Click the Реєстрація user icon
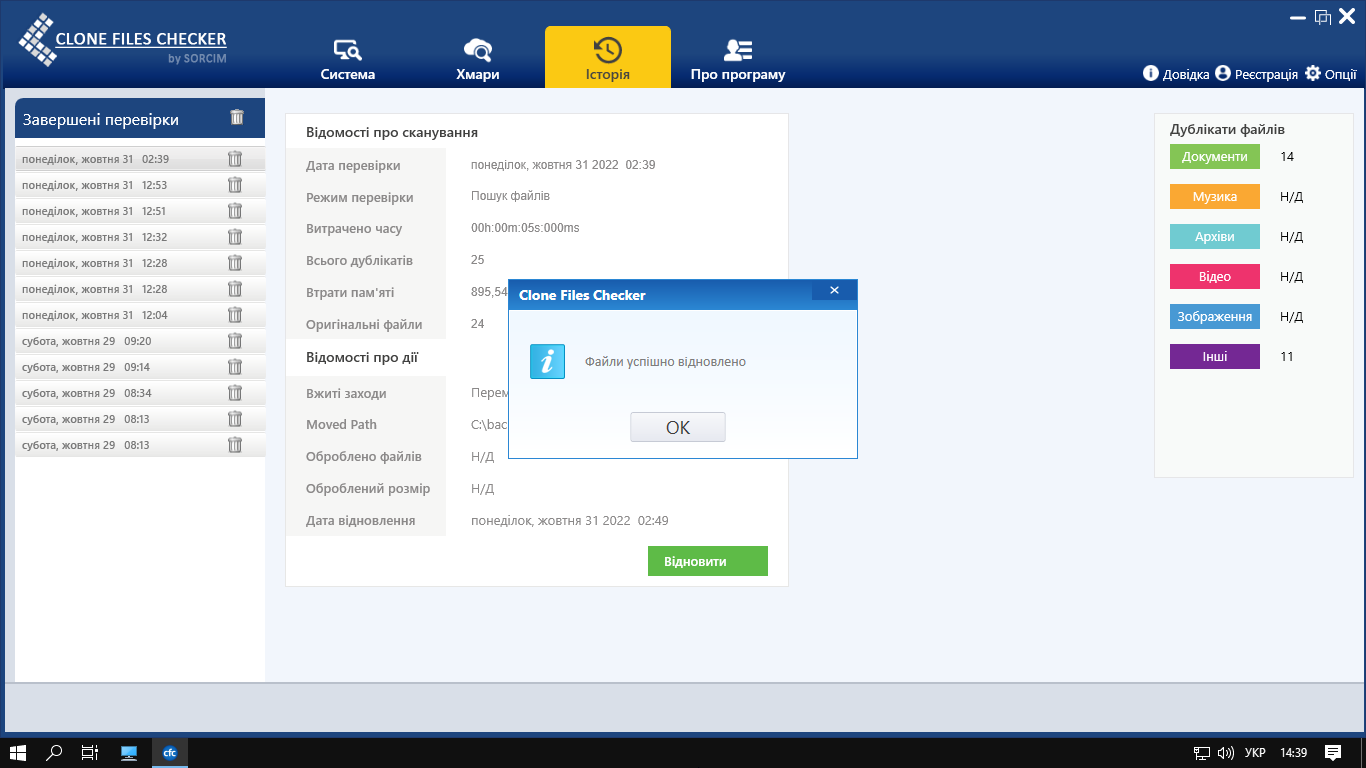The width and height of the screenshot is (1366, 768). 1222,74
